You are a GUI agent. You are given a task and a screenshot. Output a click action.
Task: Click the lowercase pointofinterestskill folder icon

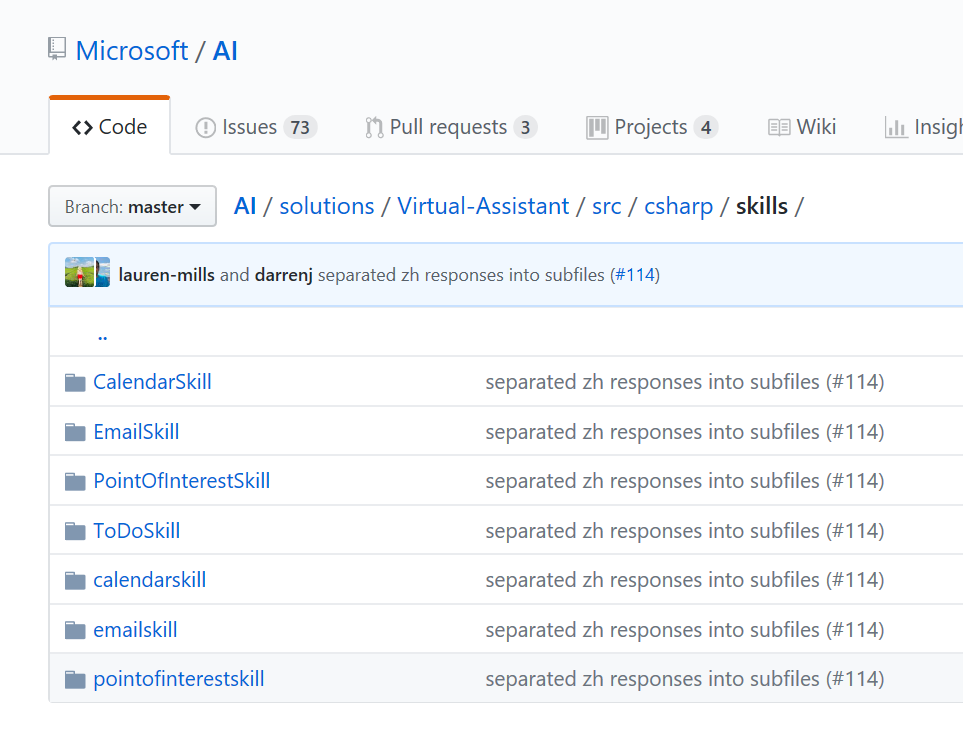[75, 680]
